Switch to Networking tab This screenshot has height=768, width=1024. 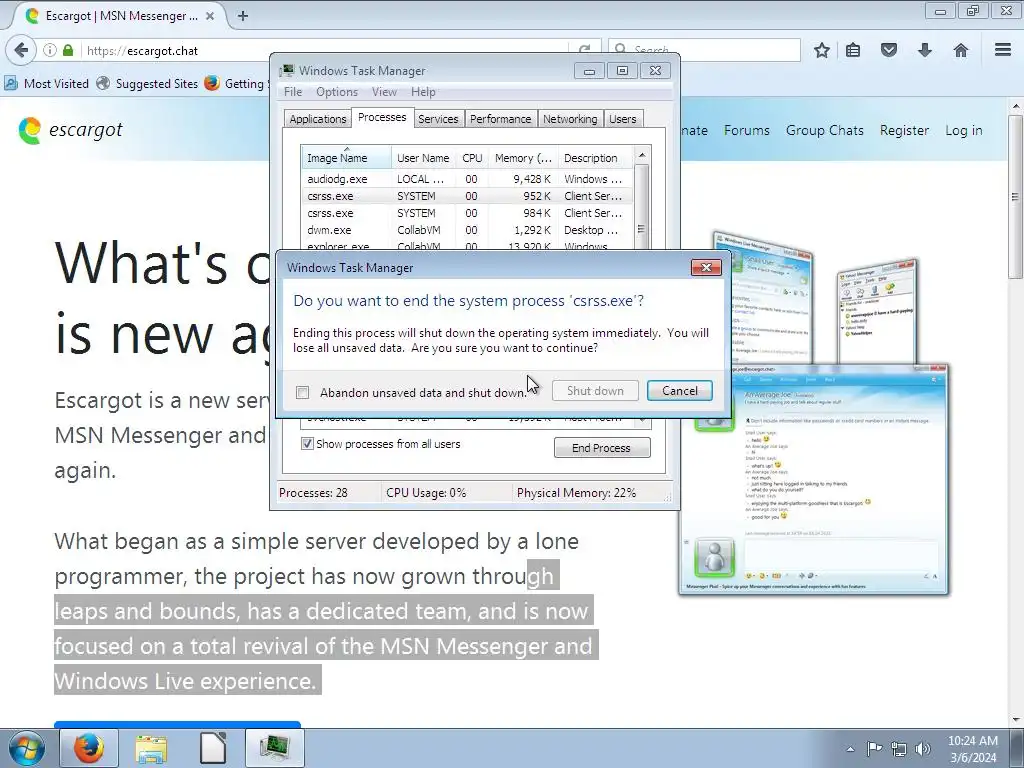(570, 119)
